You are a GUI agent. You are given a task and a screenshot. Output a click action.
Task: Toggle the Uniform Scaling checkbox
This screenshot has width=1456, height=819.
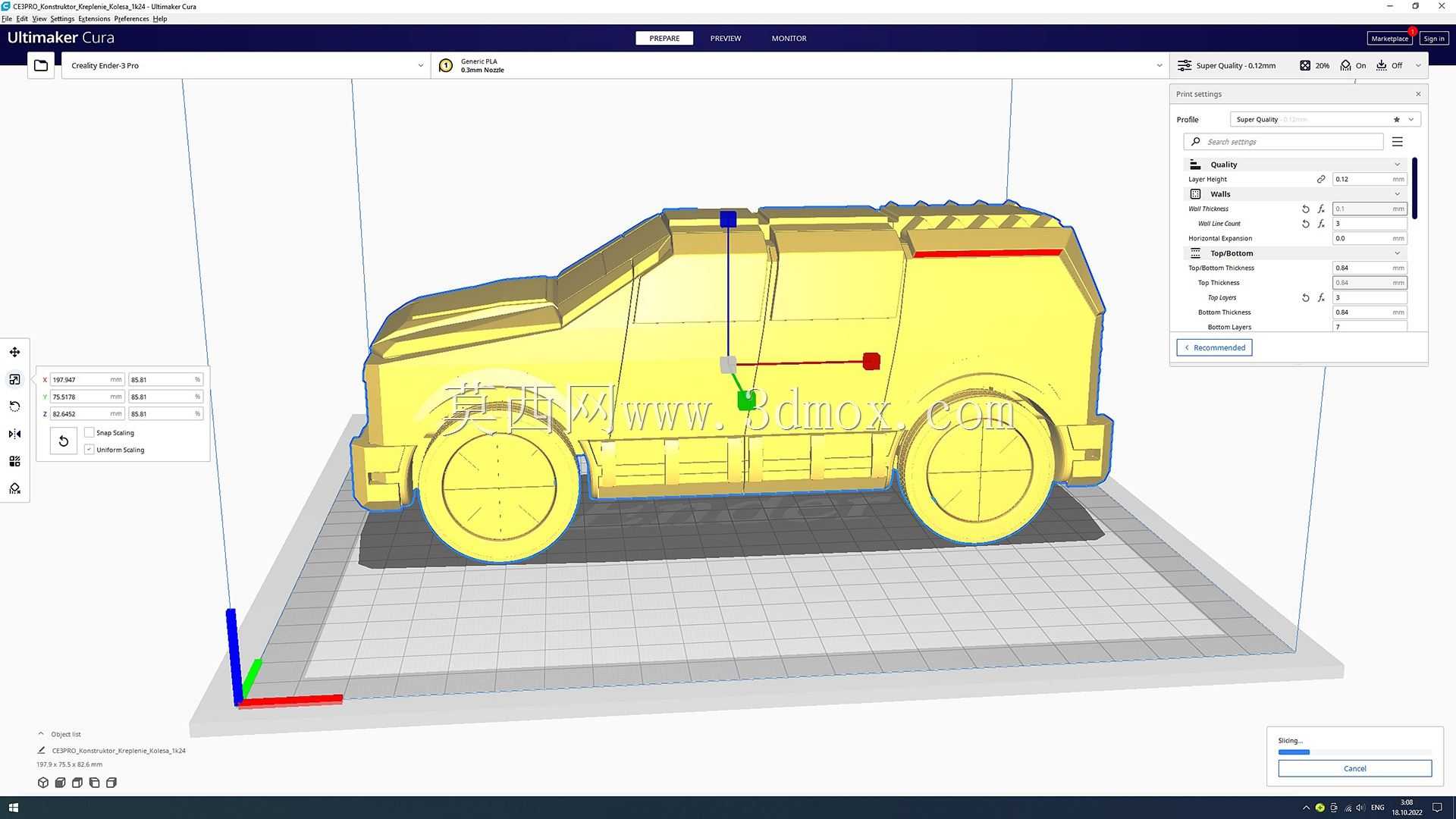click(89, 450)
